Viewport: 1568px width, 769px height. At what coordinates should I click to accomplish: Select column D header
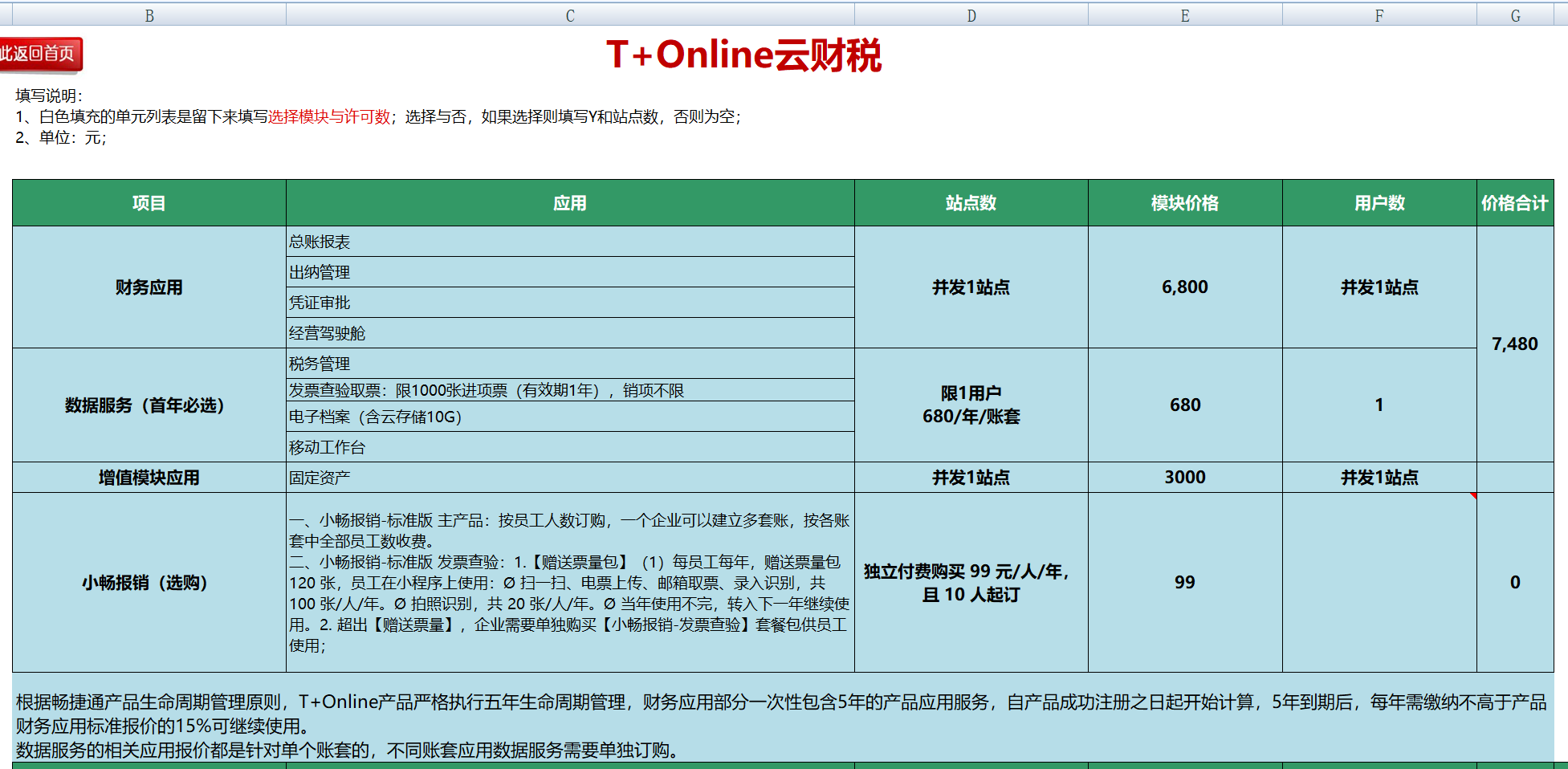971,15
